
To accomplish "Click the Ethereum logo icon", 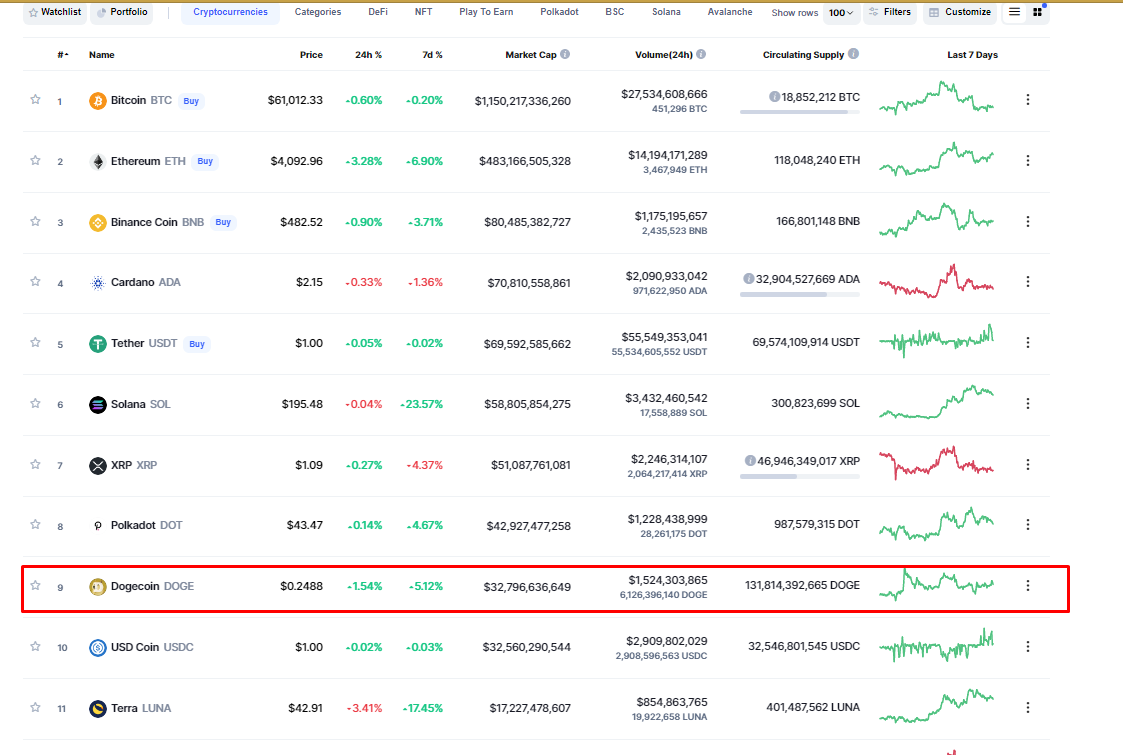I will tap(97, 161).
